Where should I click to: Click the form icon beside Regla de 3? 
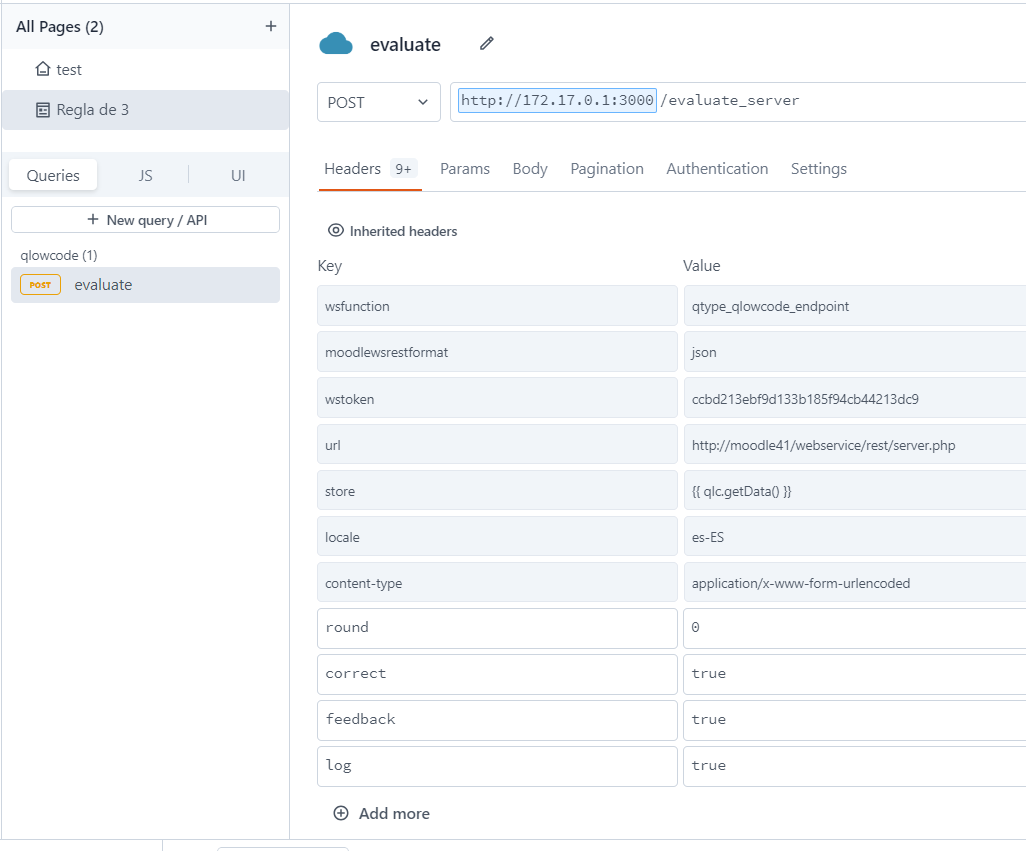point(43,110)
